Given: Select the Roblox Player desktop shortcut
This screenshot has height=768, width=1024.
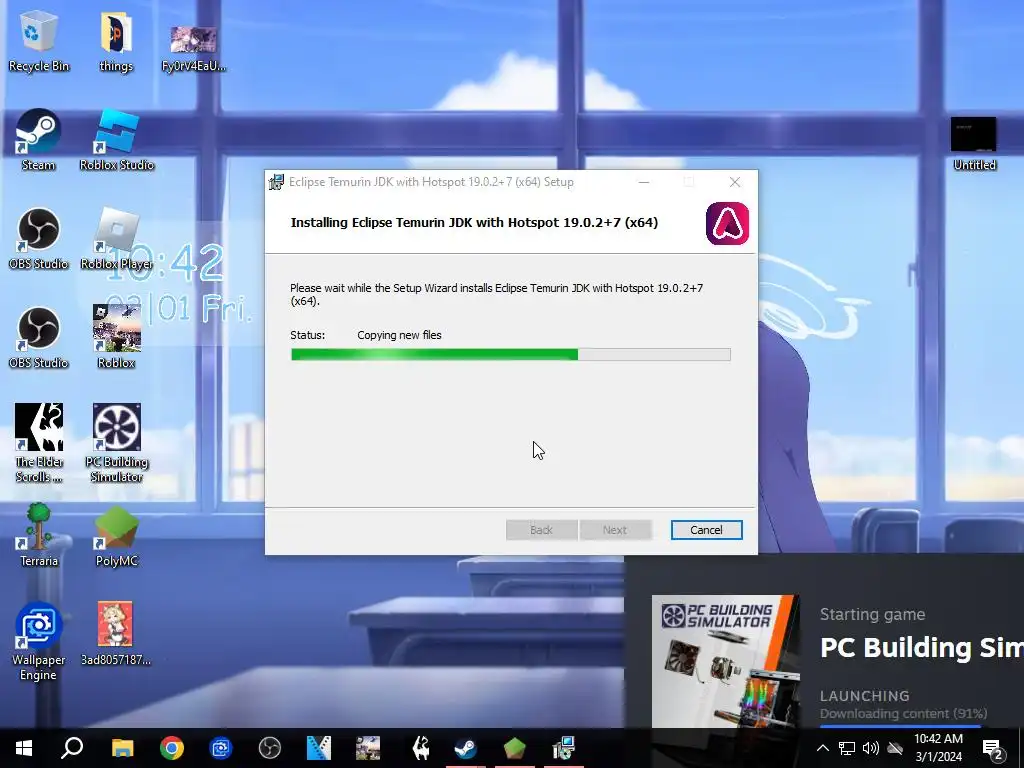Looking at the screenshot, I should coord(117,238).
